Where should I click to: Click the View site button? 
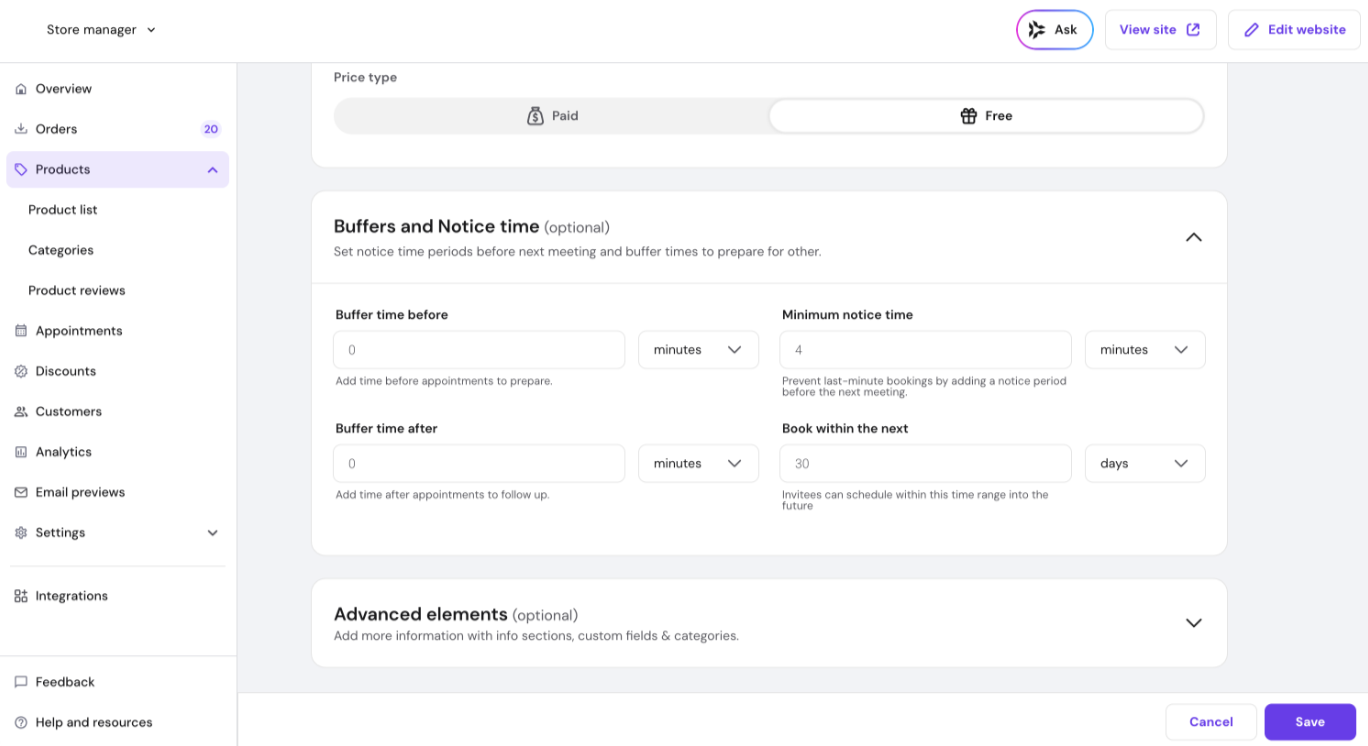[x=1159, y=30]
